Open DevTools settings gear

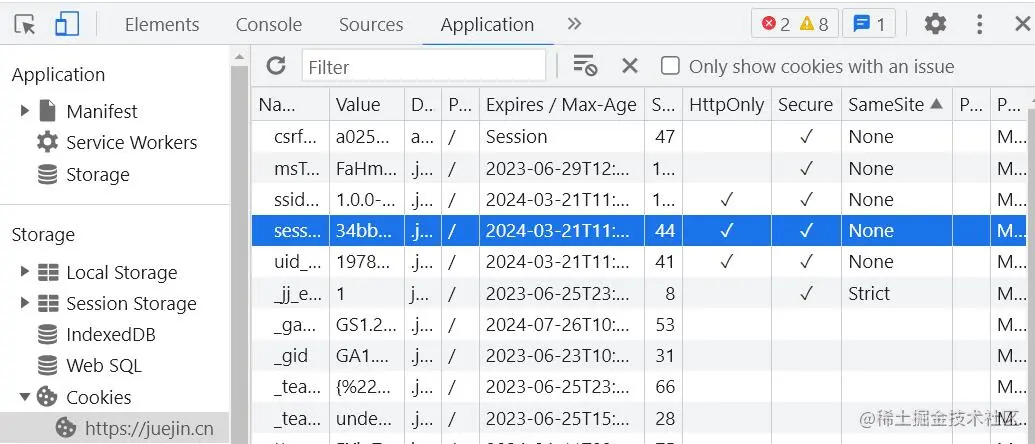click(x=935, y=24)
